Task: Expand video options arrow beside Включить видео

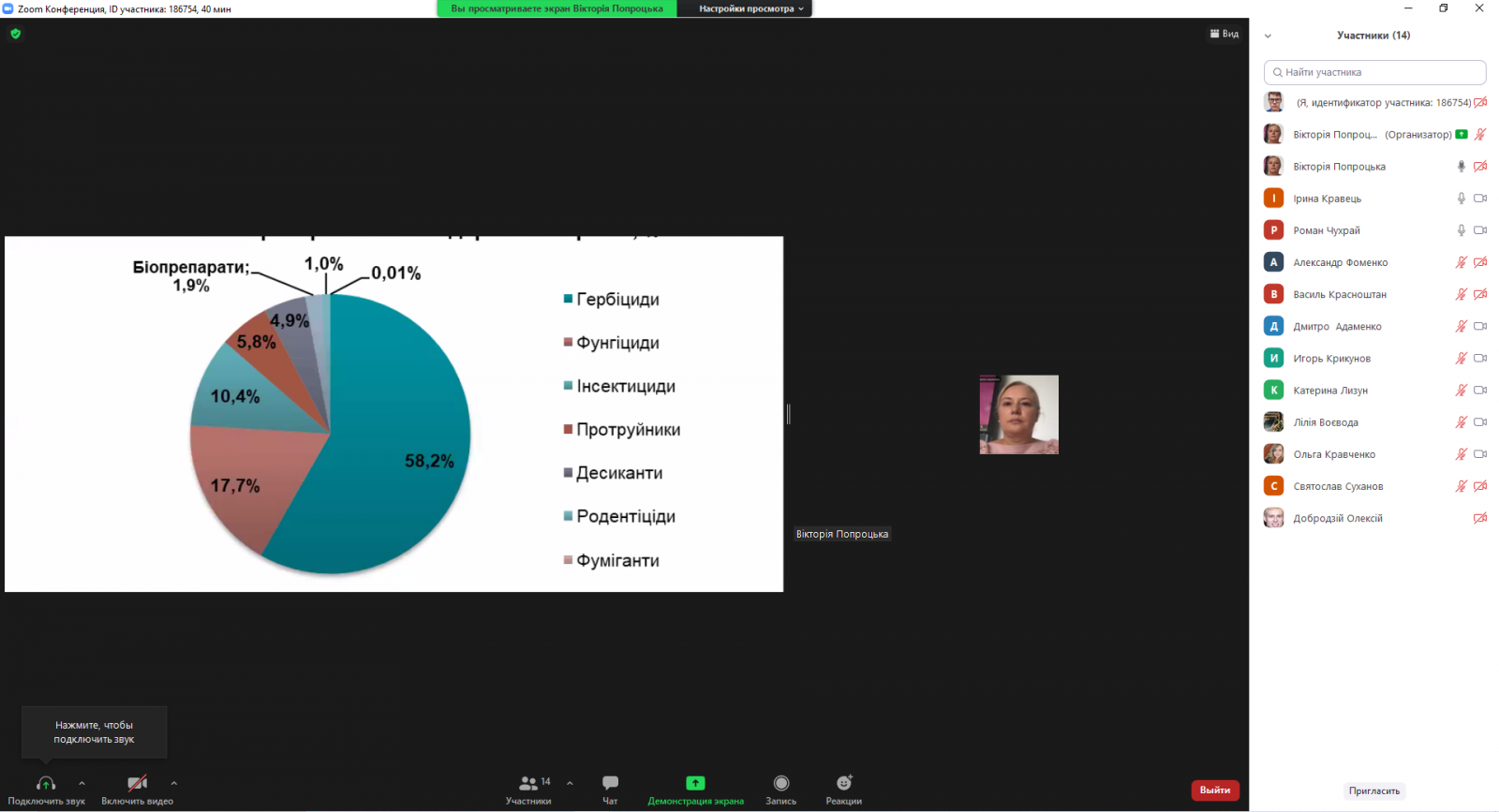Action: (x=173, y=783)
